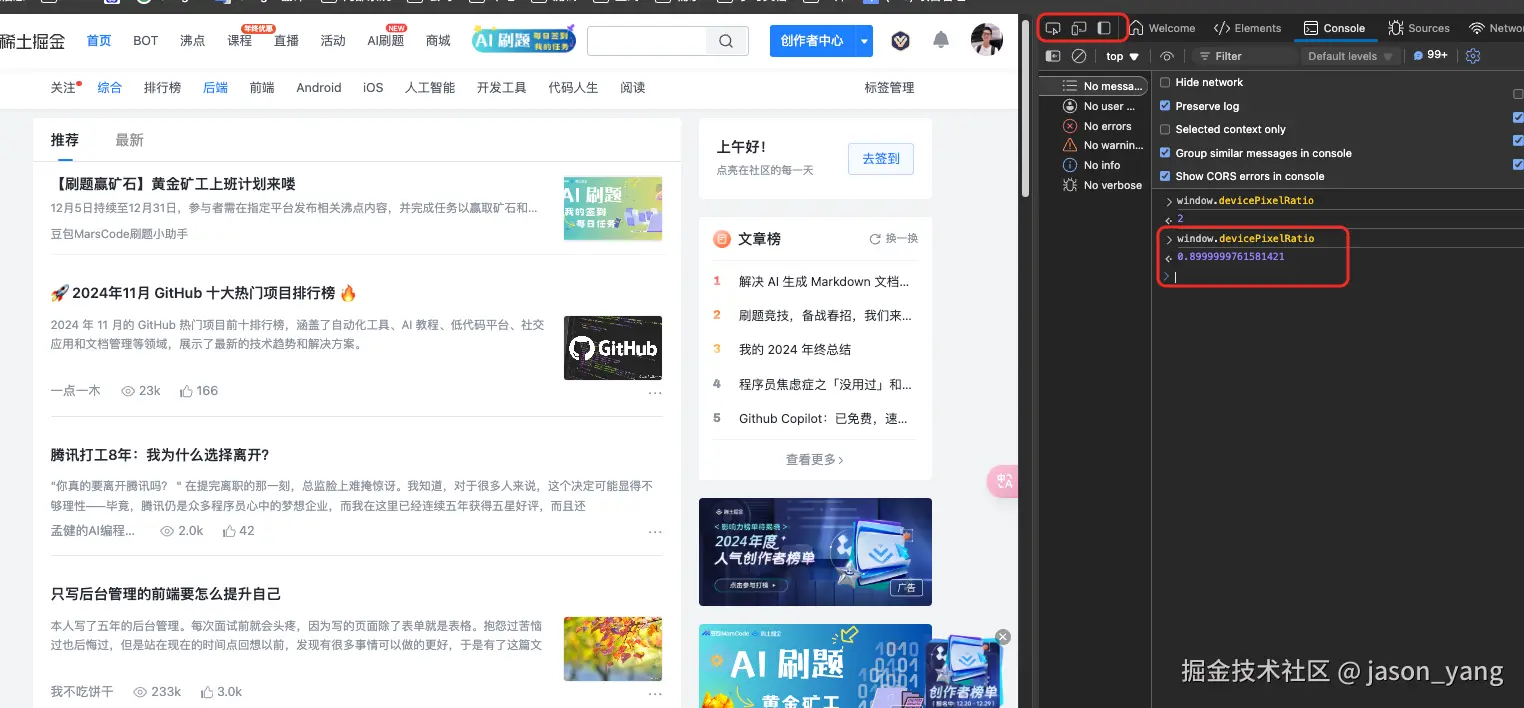Expand the 创作者中心 dropdown arrow
The image size is (1524, 708).
(x=864, y=41)
